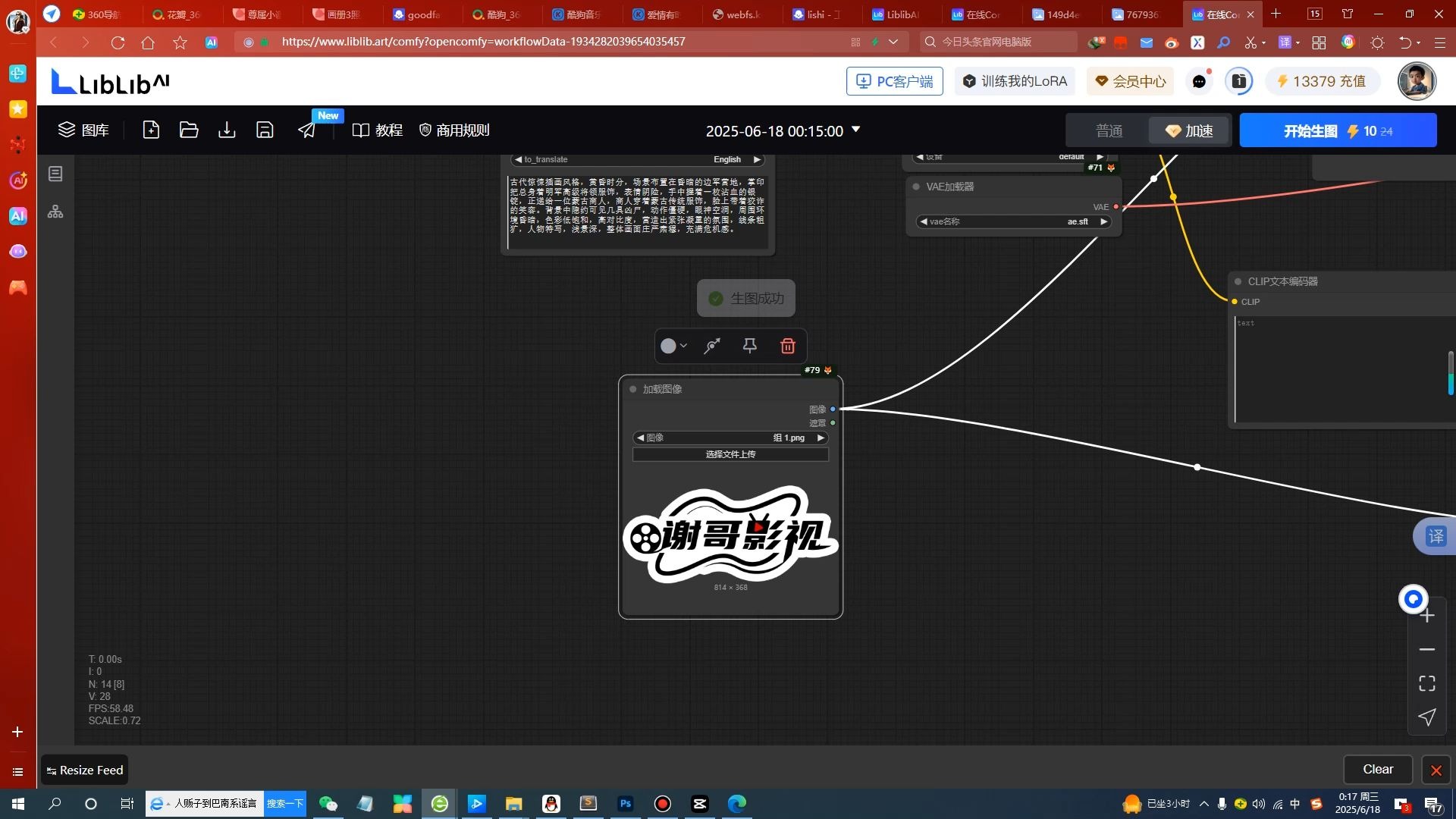Switch to LiblibAI browser tab
Image resolution: width=1456 pixels, height=819 pixels.
pos(896,14)
